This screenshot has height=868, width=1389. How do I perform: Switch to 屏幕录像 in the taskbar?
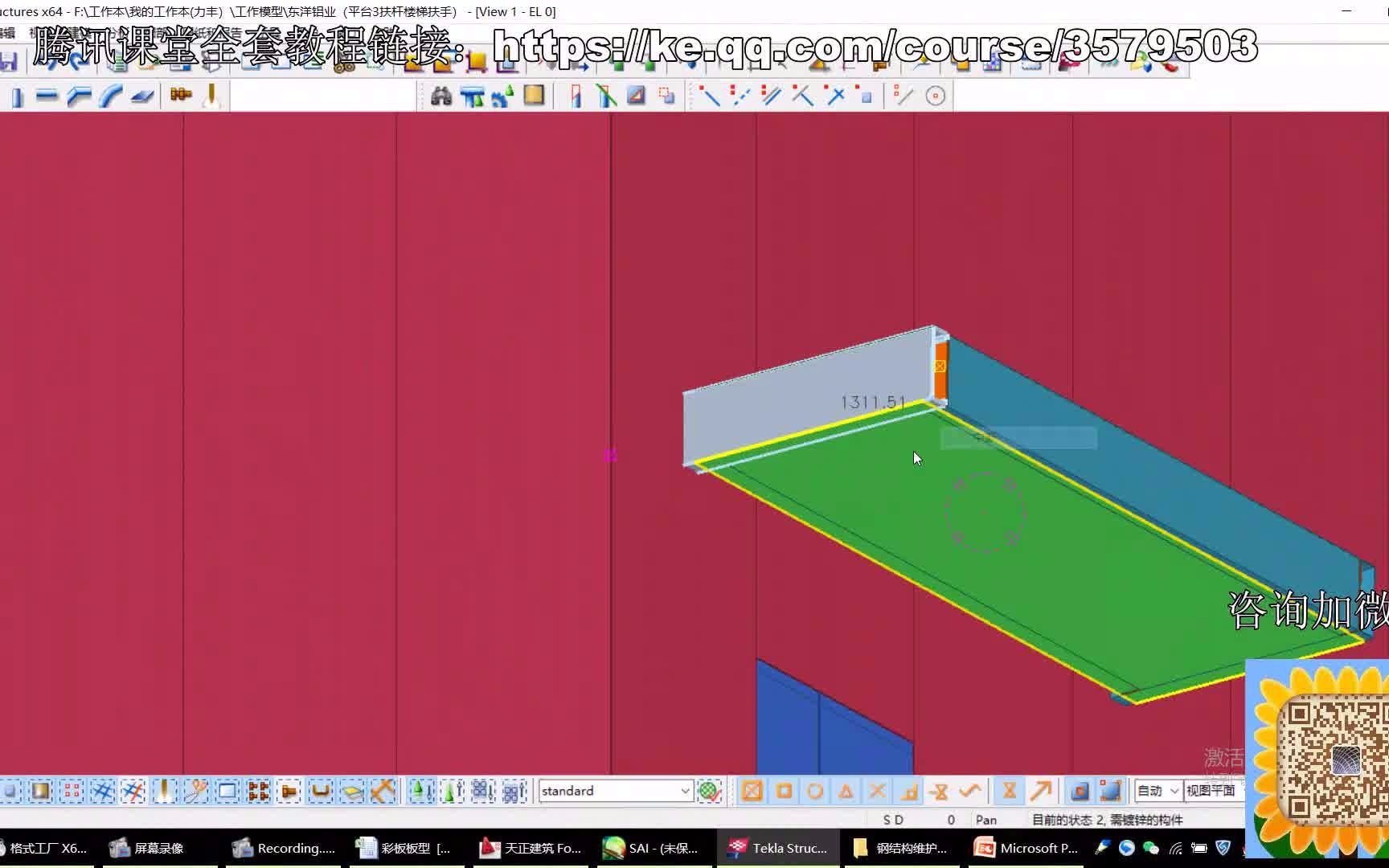tap(147, 848)
